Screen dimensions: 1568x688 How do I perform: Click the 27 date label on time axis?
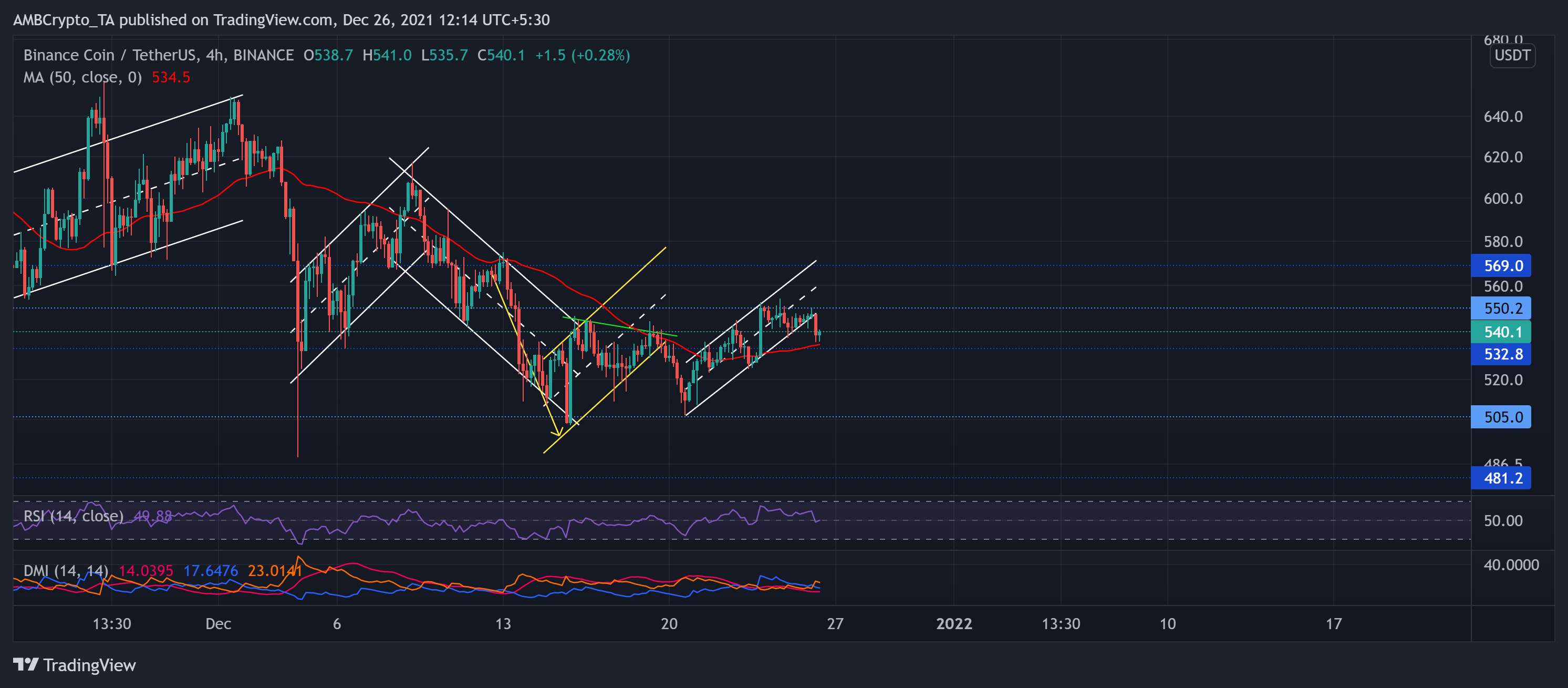pos(835,623)
